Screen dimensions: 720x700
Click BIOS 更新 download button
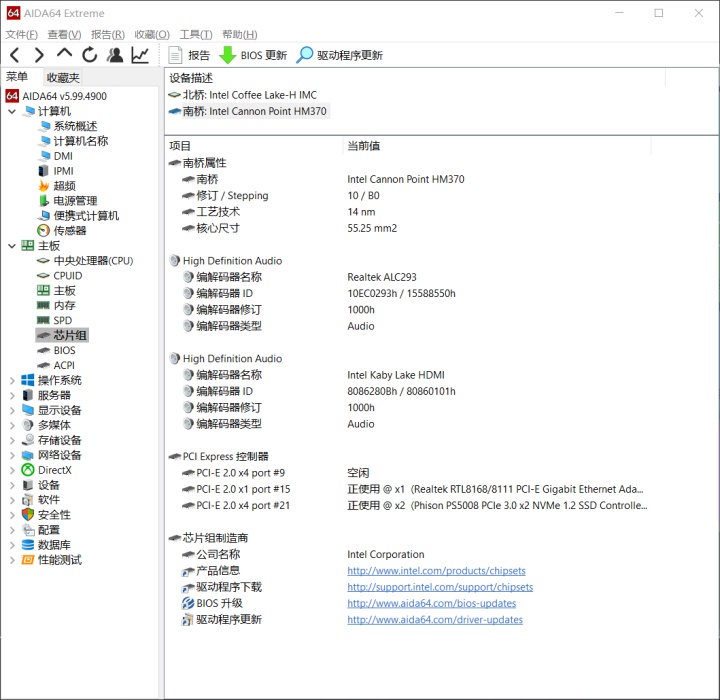click(x=253, y=55)
